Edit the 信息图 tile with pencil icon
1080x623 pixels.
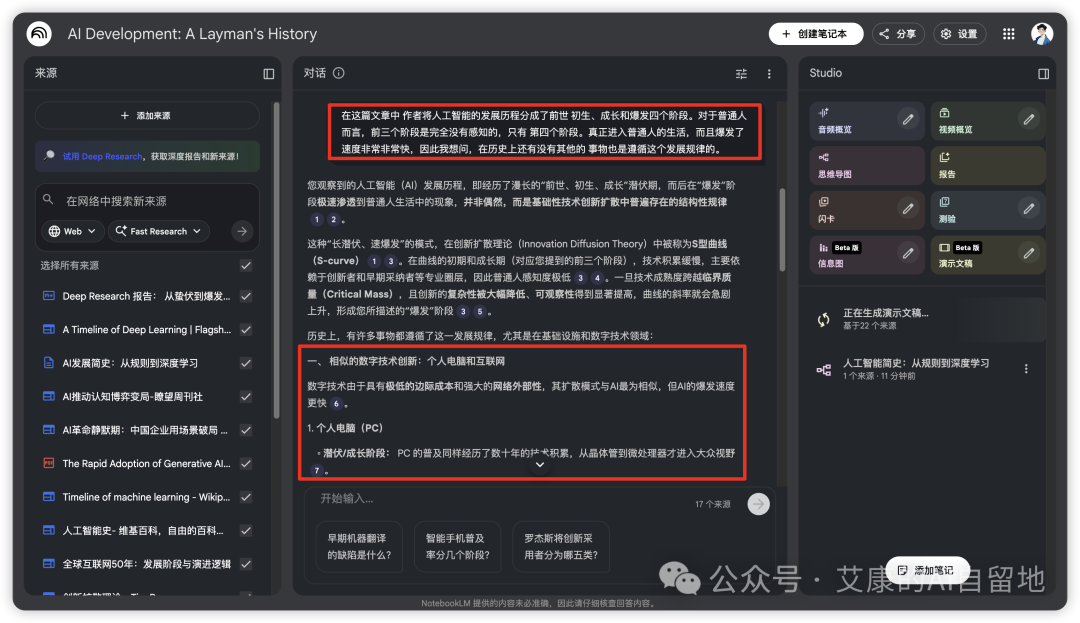point(908,253)
